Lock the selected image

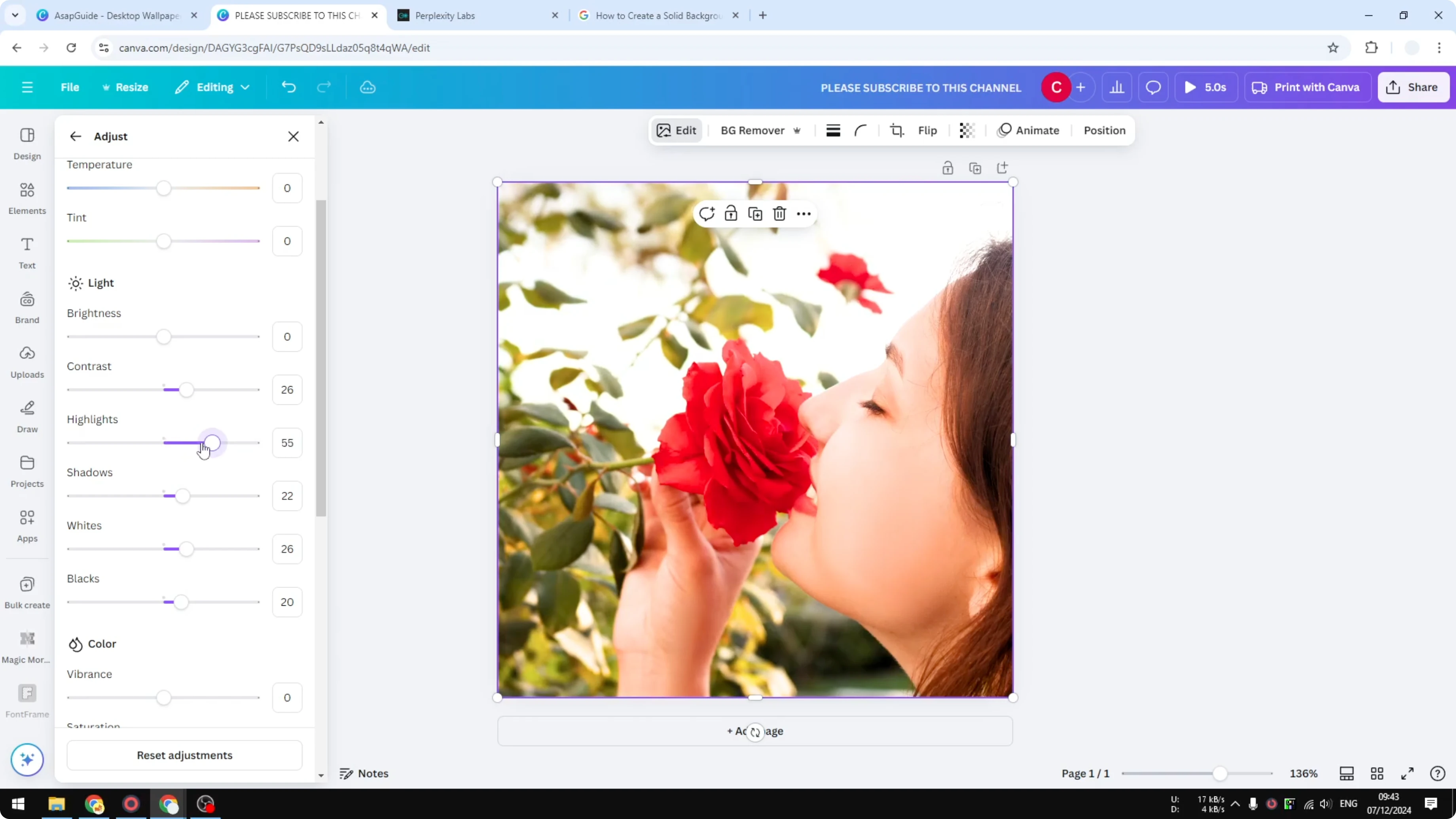[x=730, y=214]
